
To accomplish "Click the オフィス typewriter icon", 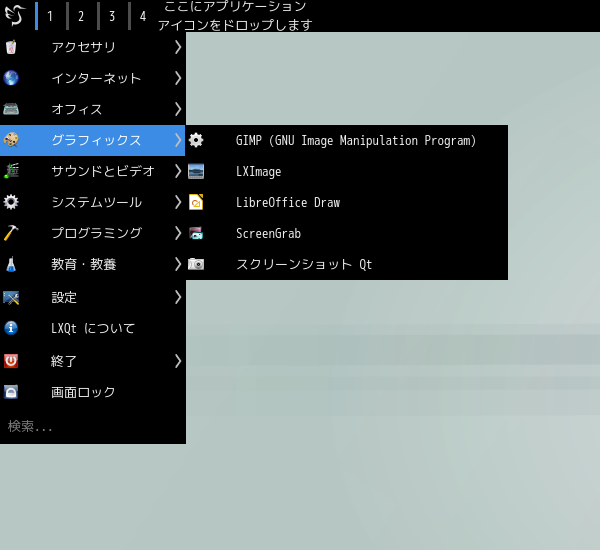I will coord(11,109).
